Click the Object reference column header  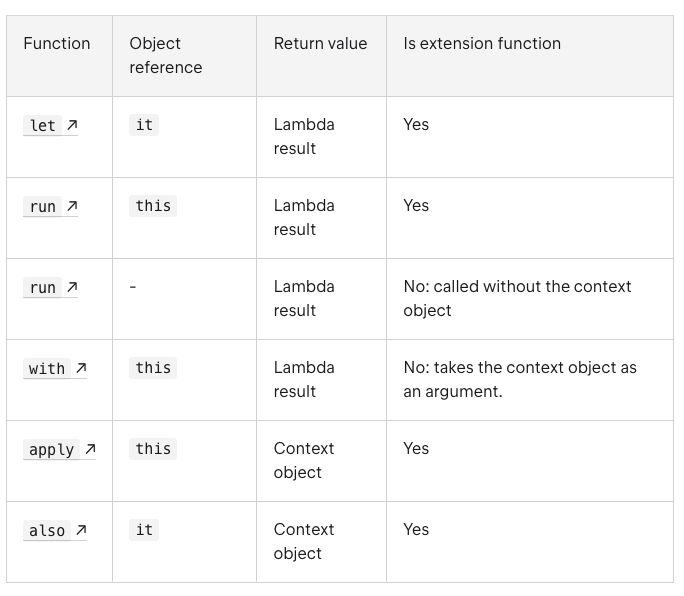click(x=166, y=55)
